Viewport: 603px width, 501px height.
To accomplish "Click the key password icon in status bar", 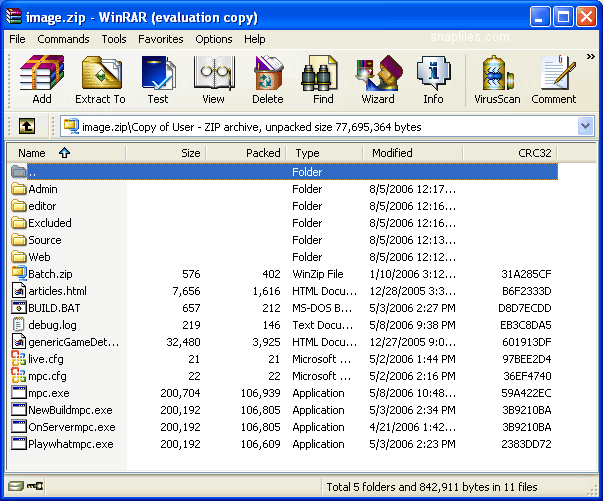I will click(35, 486).
